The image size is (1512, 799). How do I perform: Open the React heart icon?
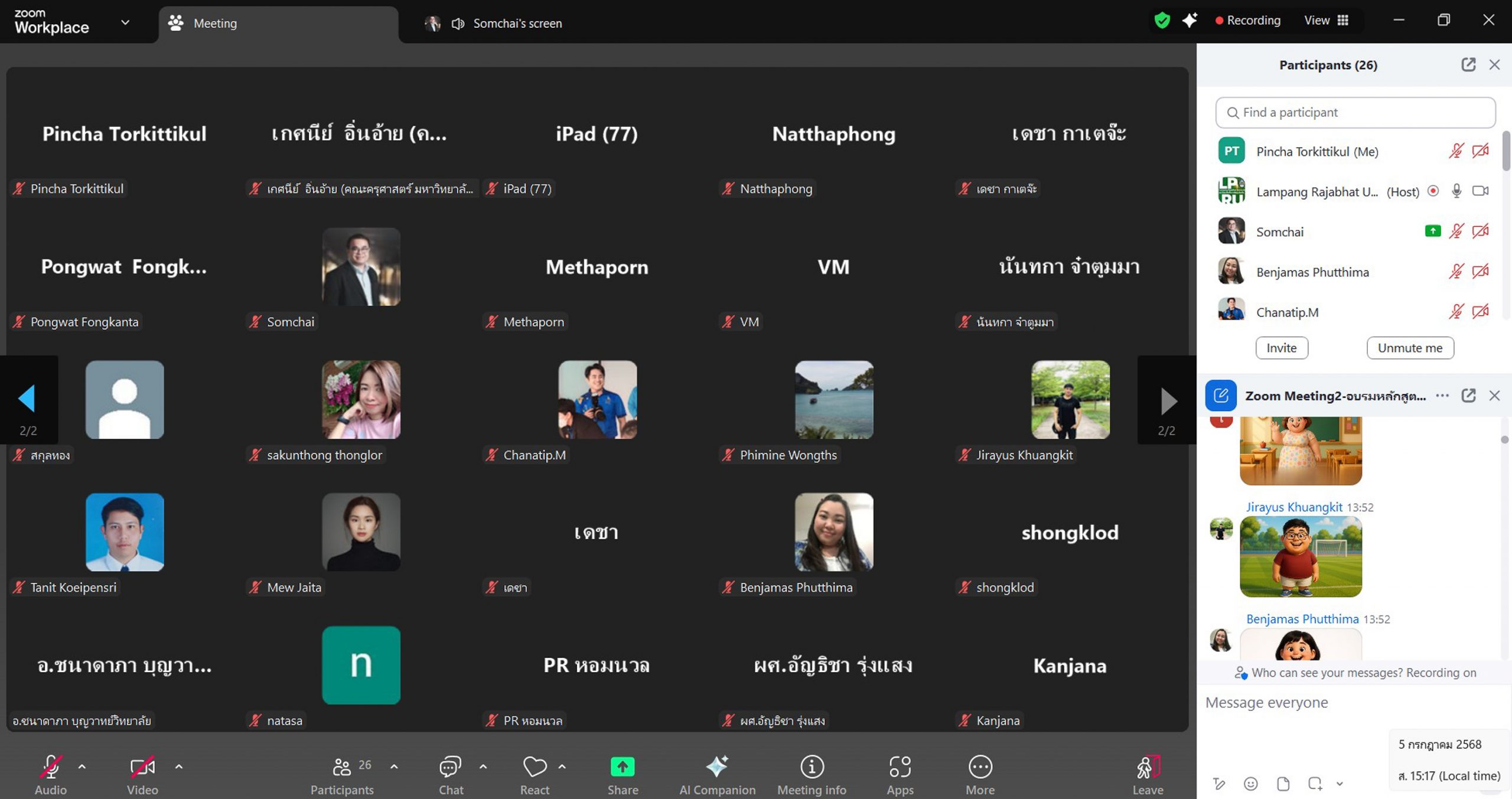pos(535,767)
